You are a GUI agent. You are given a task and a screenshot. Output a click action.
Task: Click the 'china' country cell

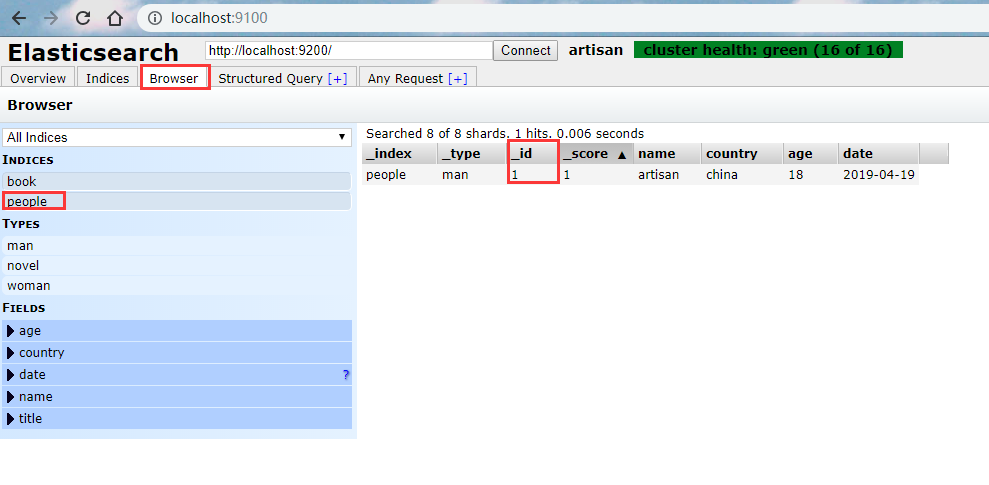(x=742, y=175)
